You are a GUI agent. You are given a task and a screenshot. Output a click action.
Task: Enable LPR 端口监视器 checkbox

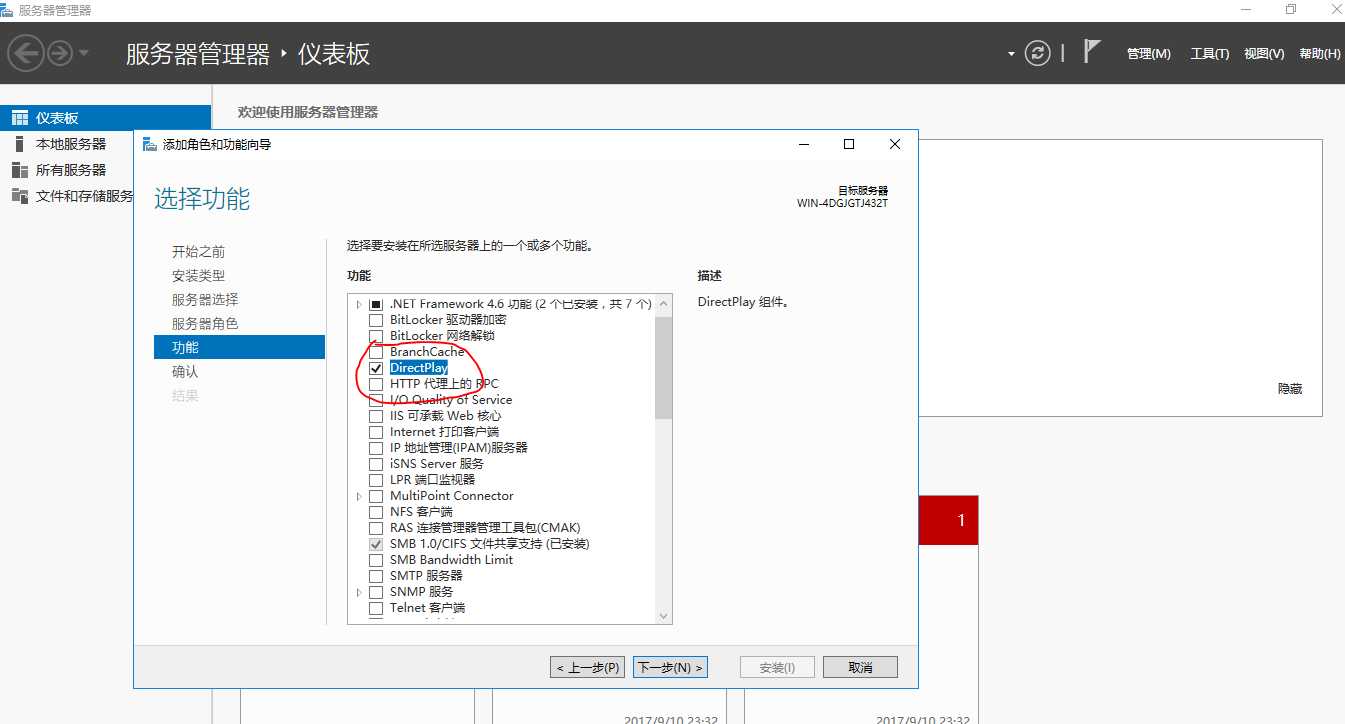click(x=376, y=480)
